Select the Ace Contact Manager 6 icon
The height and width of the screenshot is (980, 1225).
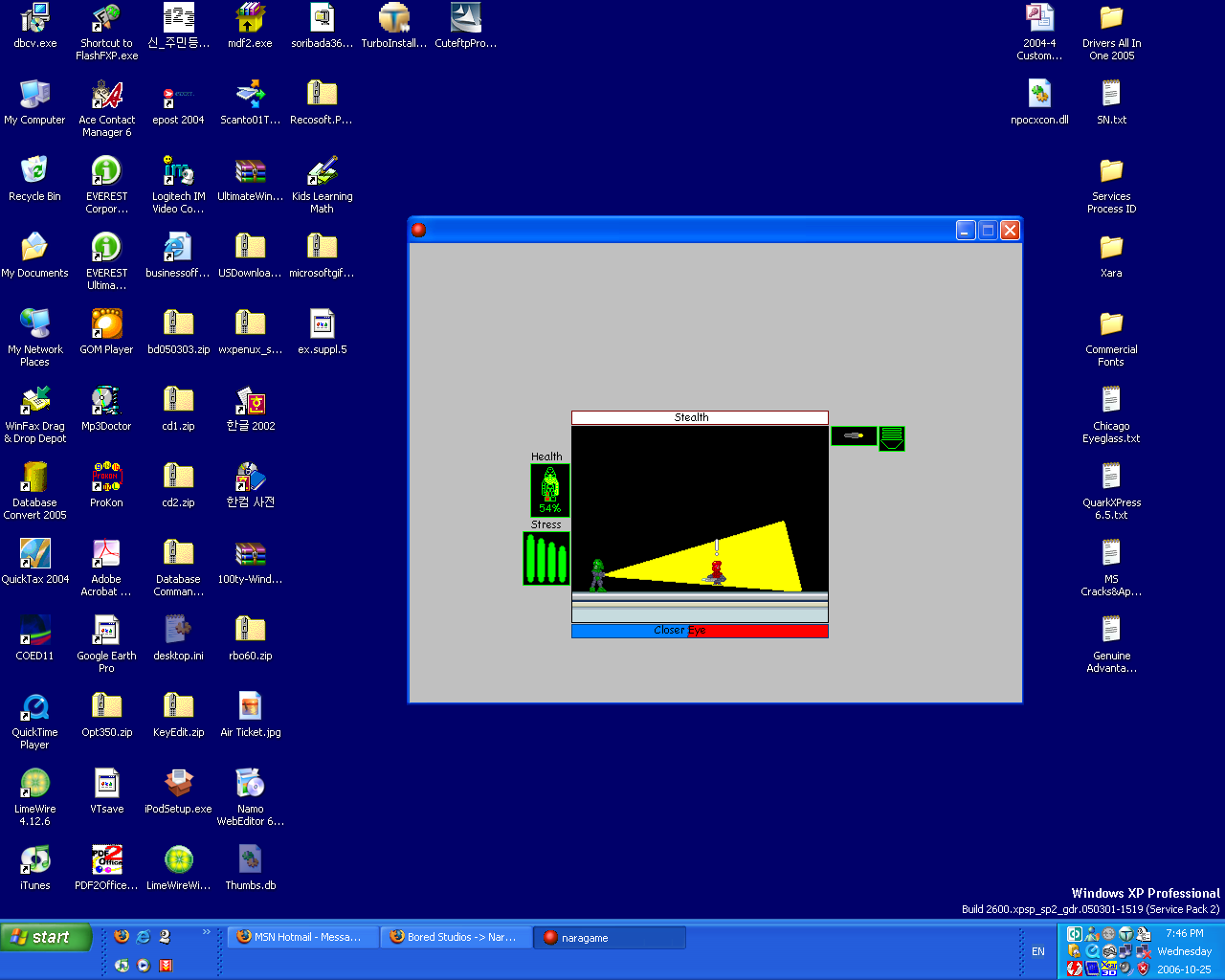[x=106, y=107]
